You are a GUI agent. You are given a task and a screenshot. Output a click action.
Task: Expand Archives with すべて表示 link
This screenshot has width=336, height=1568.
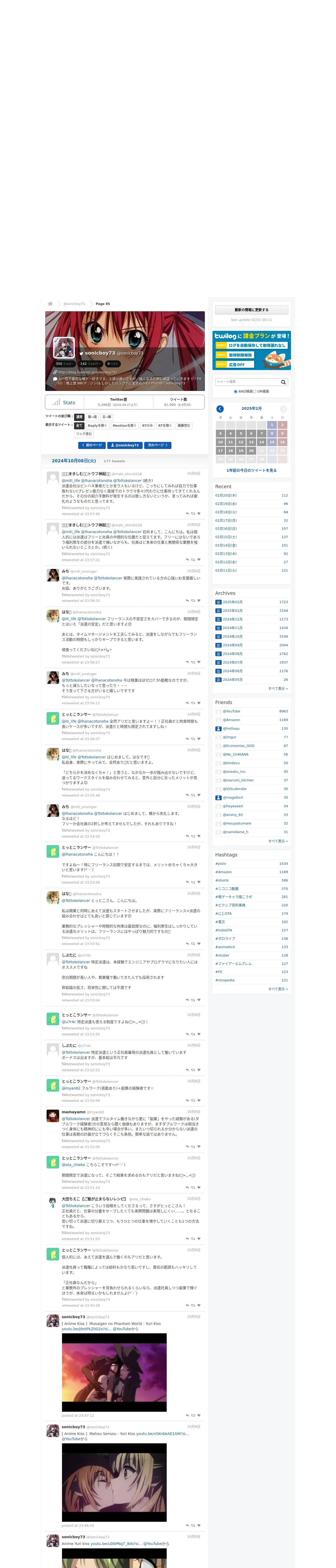(278, 688)
